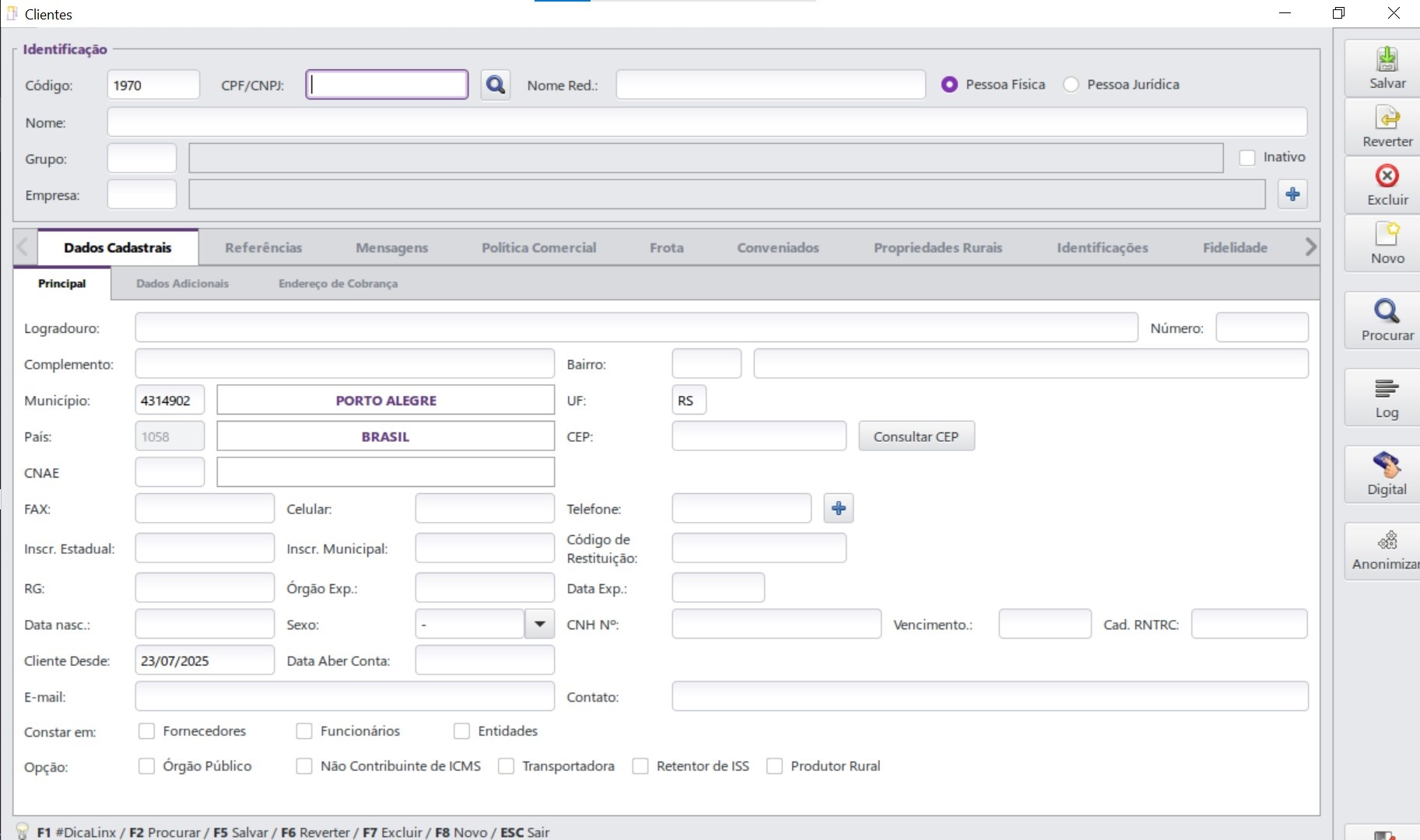
Task: Click the CPF/CNPJ magnifier search icon
Action: click(496, 85)
